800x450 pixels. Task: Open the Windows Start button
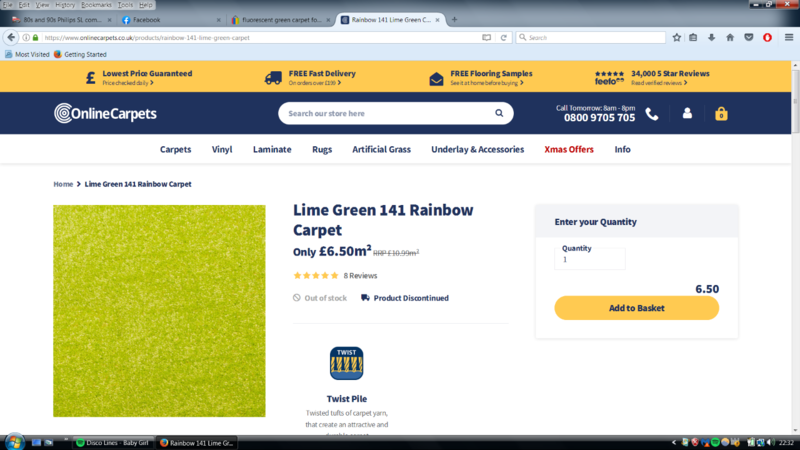click(x=14, y=442)
